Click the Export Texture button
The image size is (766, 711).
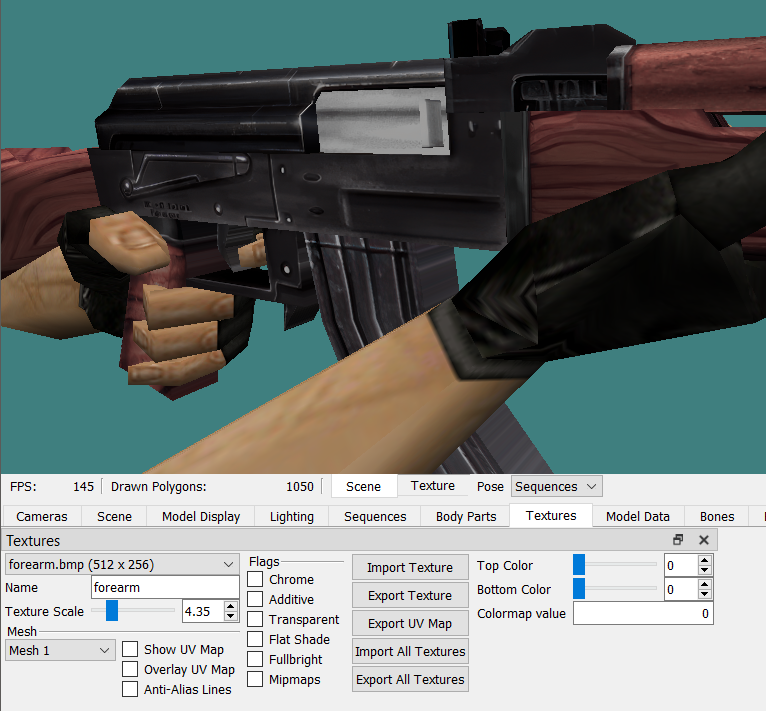(x=410, y=595)
